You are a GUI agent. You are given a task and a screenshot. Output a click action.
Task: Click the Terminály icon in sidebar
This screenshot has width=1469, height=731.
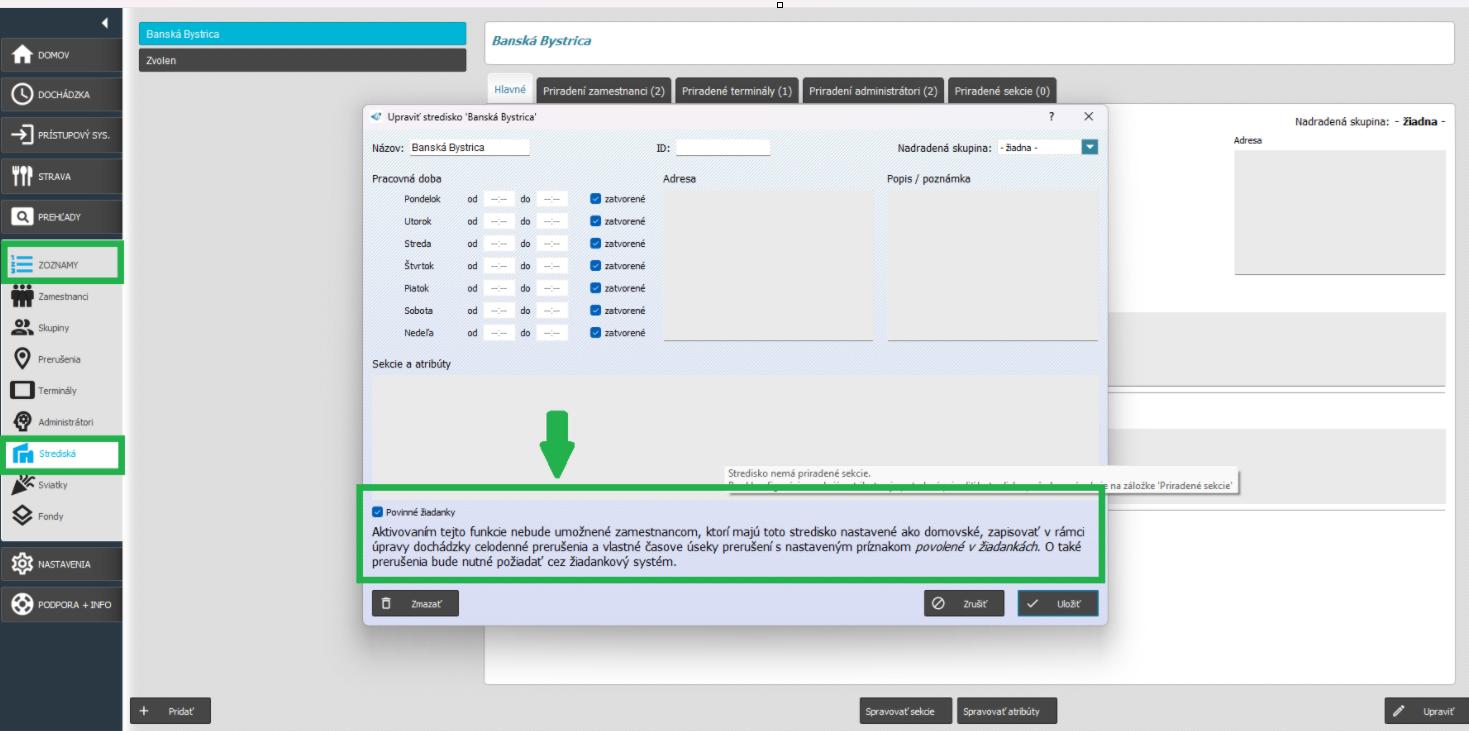click(x=22, y=391)
